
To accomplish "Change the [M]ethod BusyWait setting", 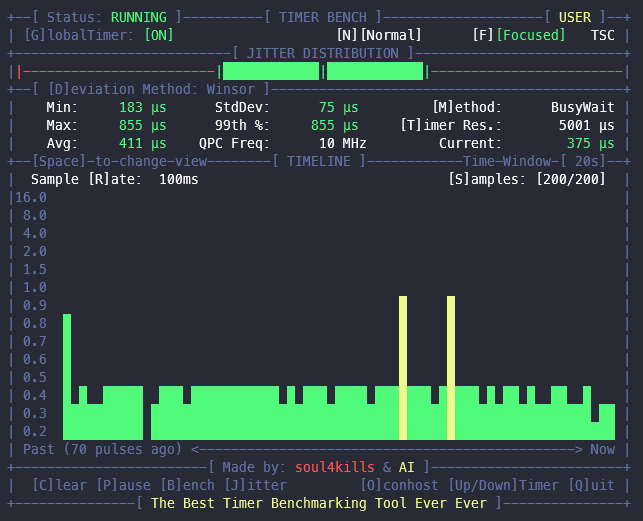I will [x=524, y=107].
